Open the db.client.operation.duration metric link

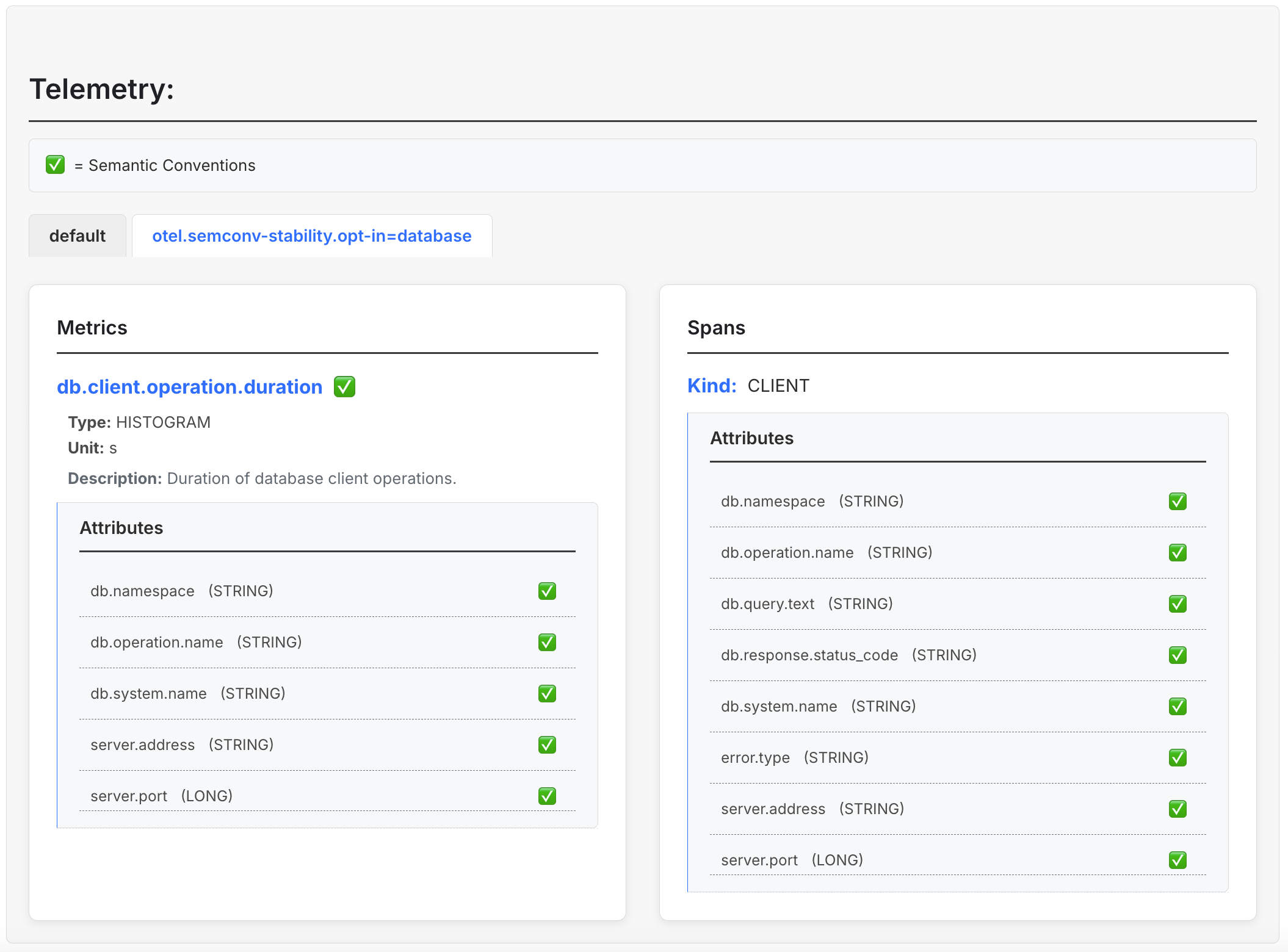(189, 387)
